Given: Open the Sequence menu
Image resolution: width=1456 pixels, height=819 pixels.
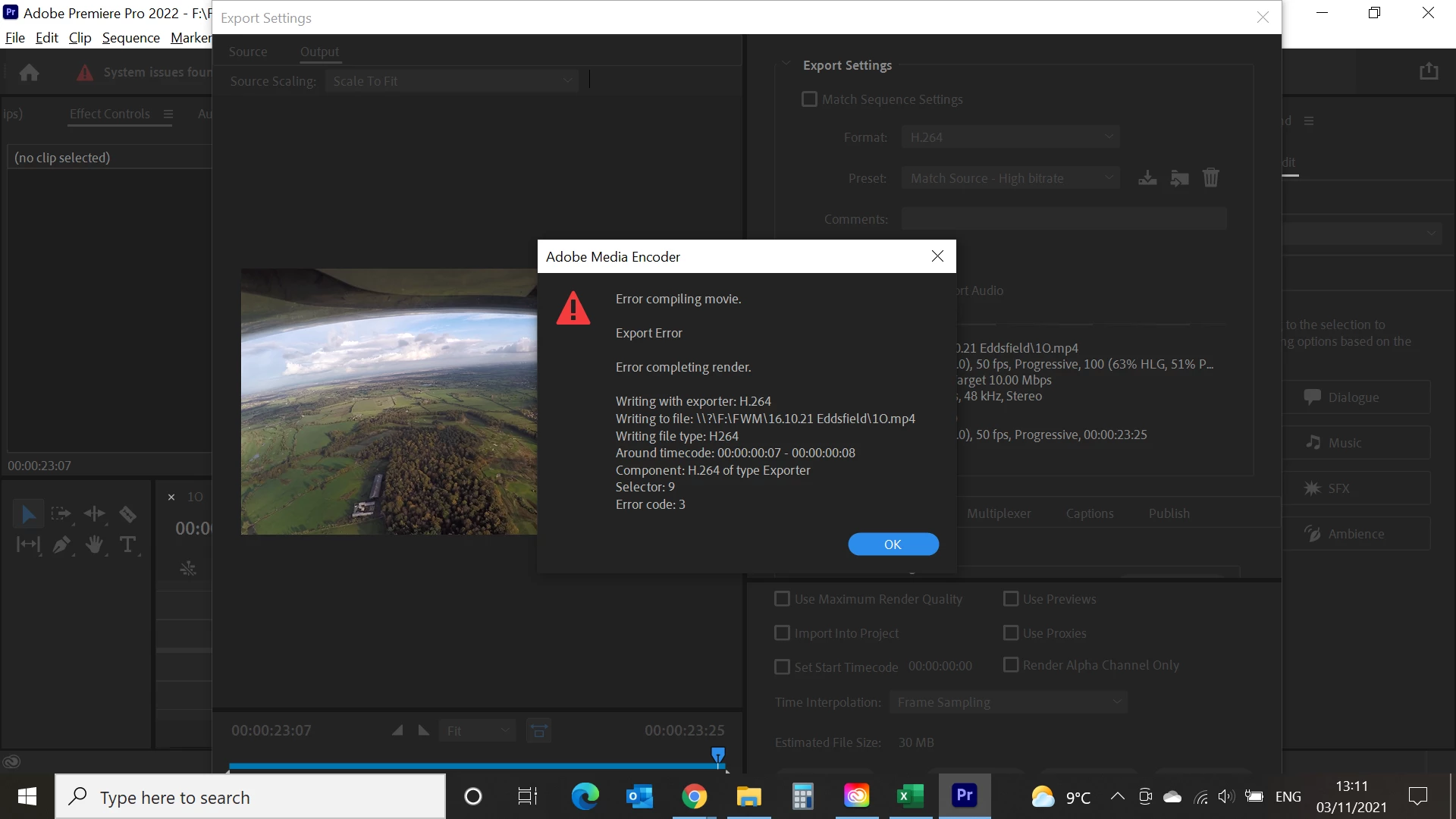Looking at the screenshot, I should click(x=130, y=38).
